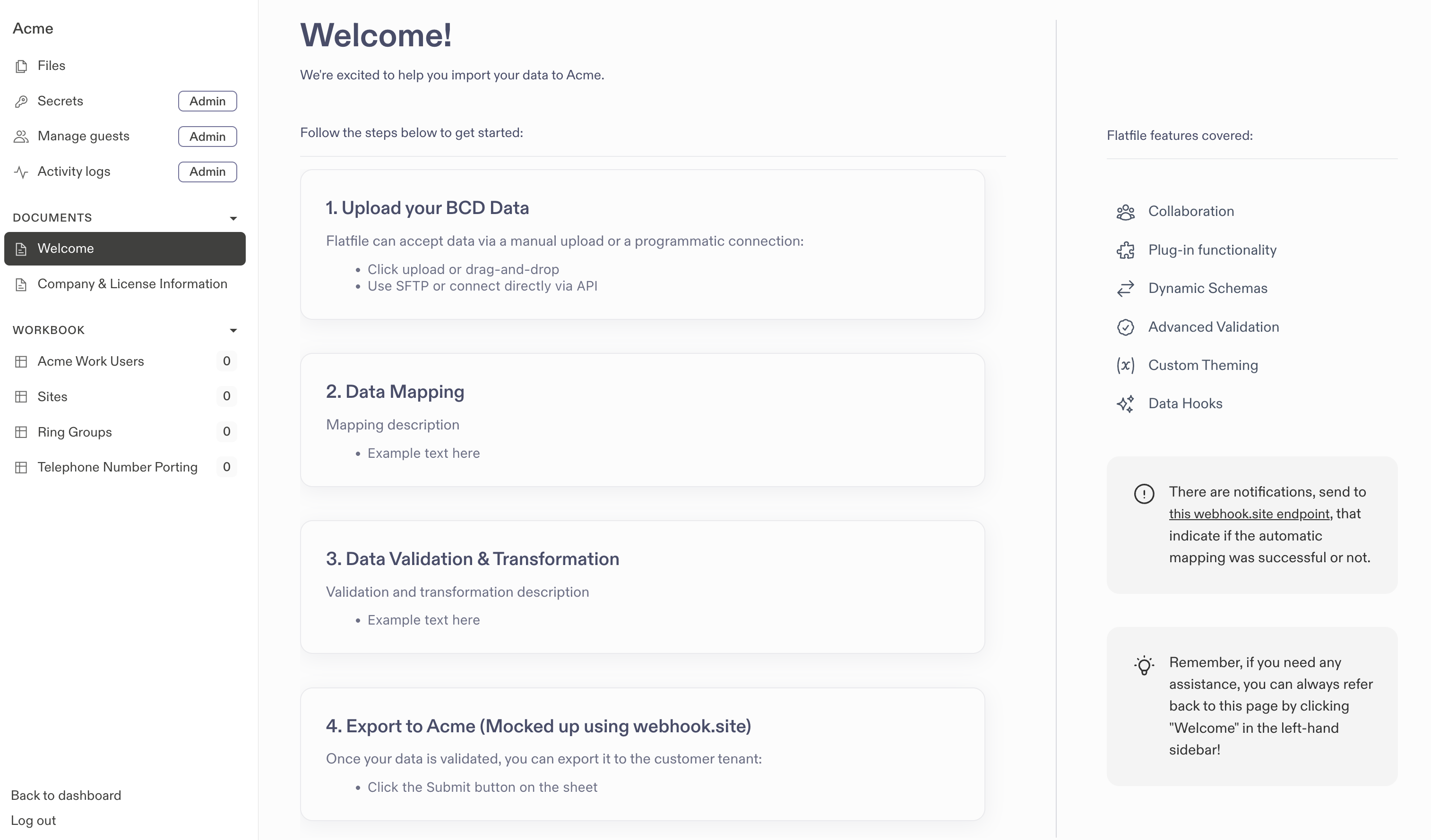Click the Welcome document icon
The image size is (1431, 840).
pyautogui.click(x=21, y=249)
